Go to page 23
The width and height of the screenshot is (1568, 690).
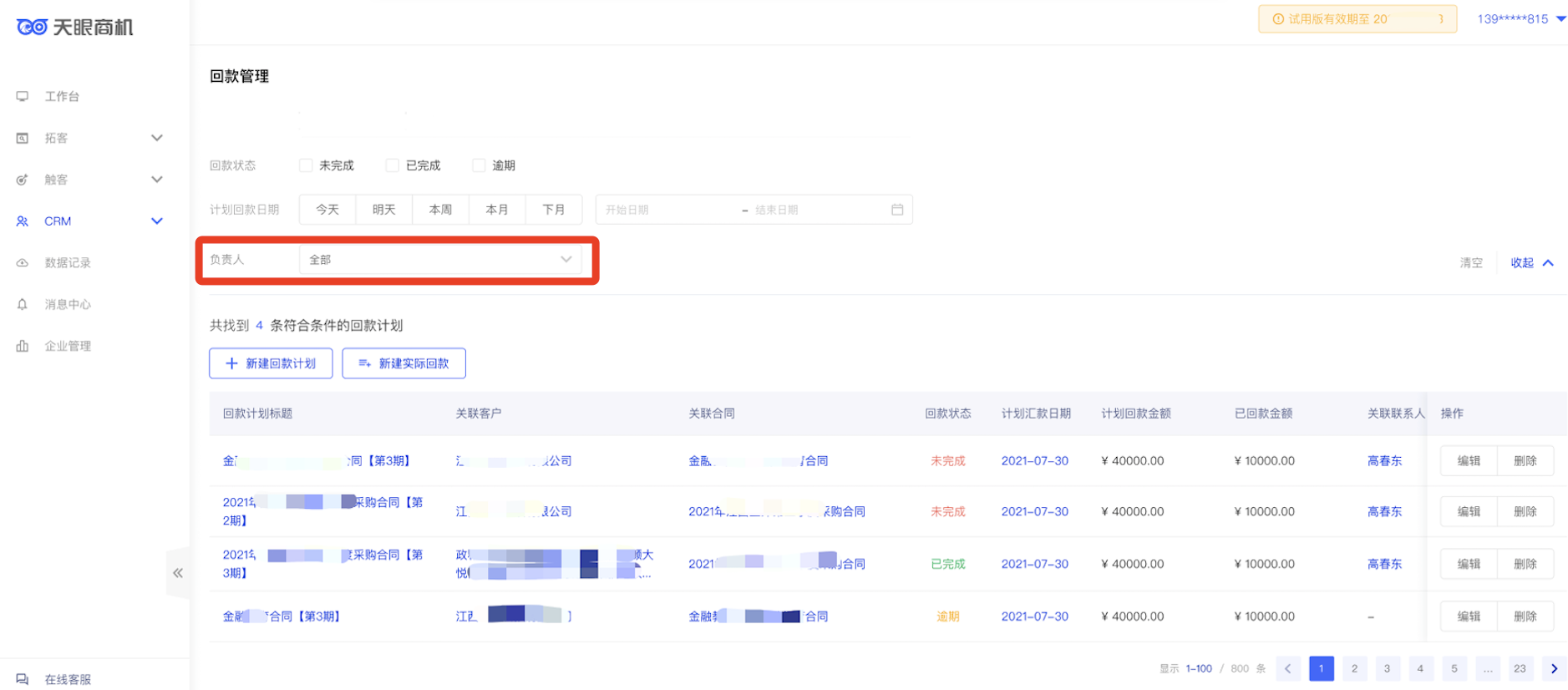coord(1520,668)
